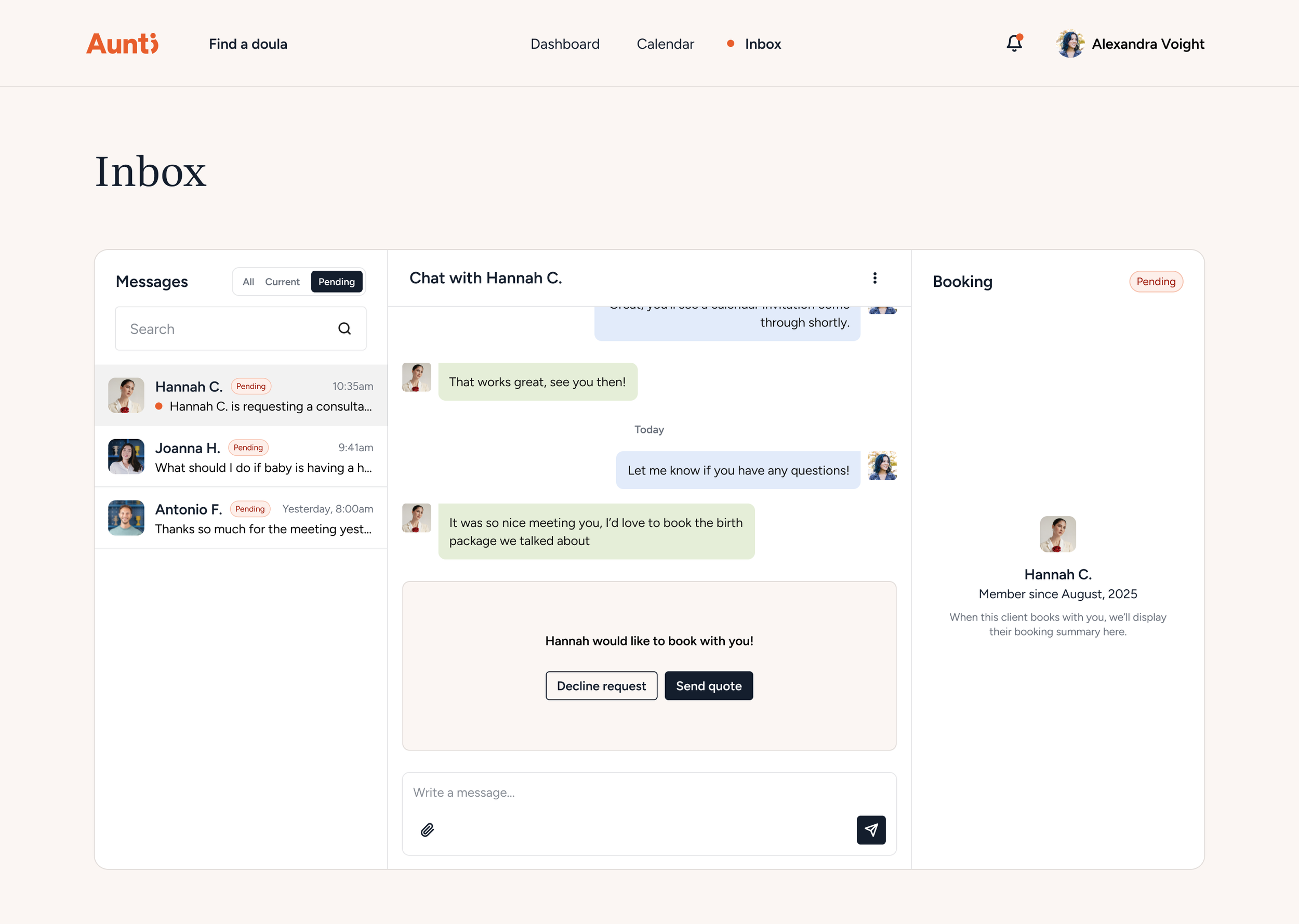Viewport: 1299px width, 924px height.
Task: Click Send quote button
Action: pos(709,686)
